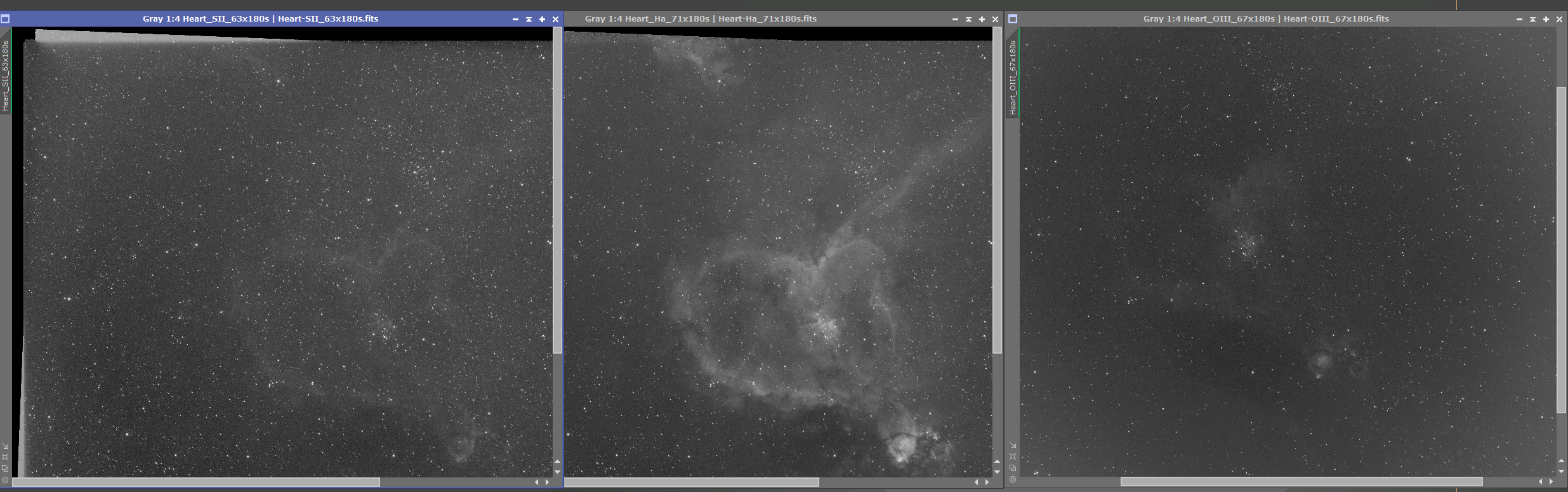1568x492 pixels.
Task: Click the scroll down arrow in SII window
Action: [x=557, y=472]
